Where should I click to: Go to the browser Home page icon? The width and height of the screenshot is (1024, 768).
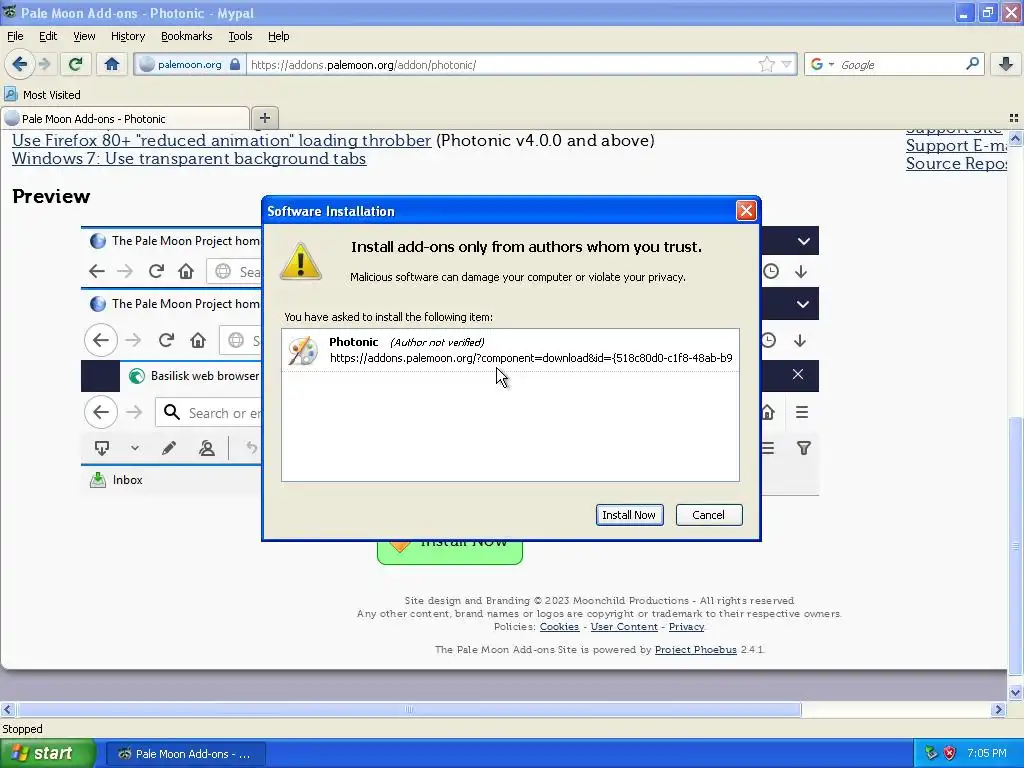[x=112, y=64]
